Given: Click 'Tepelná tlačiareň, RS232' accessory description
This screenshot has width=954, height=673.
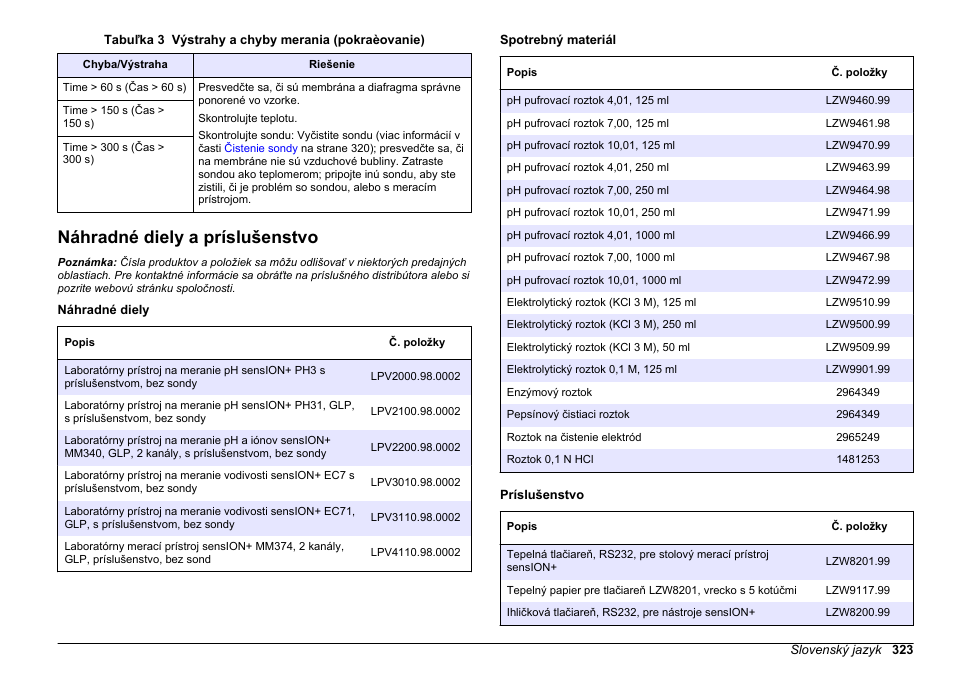Looking at the screenshot, I should [x=638, y=561].
